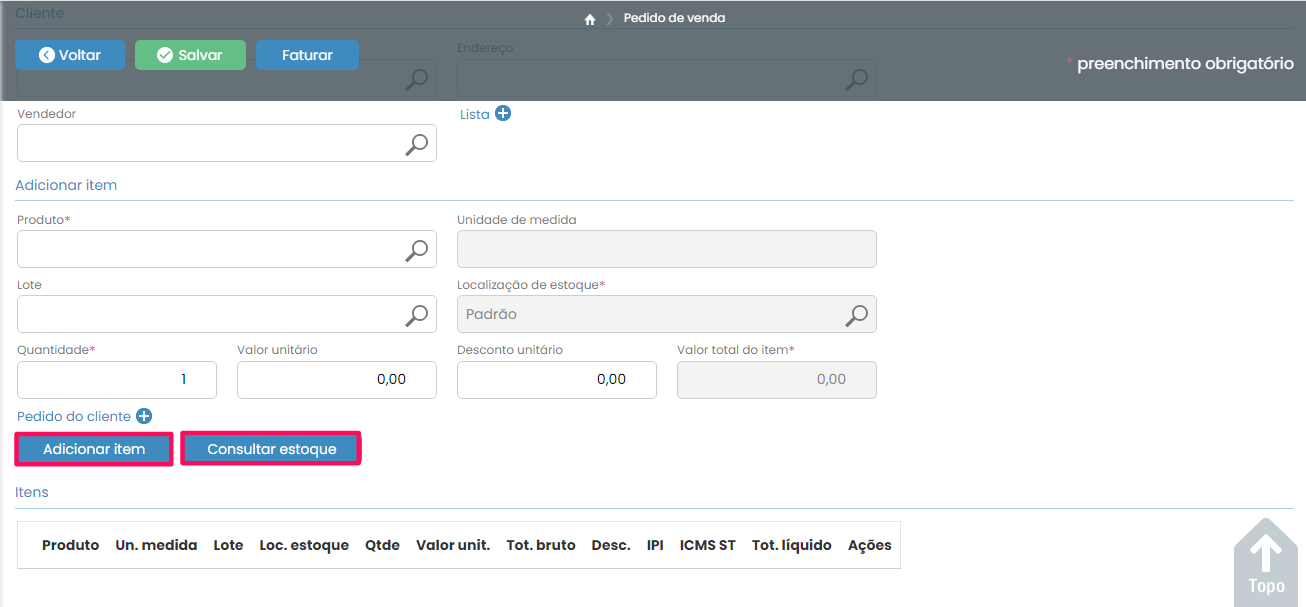Click the Desconto unitário field

(556, 380)
